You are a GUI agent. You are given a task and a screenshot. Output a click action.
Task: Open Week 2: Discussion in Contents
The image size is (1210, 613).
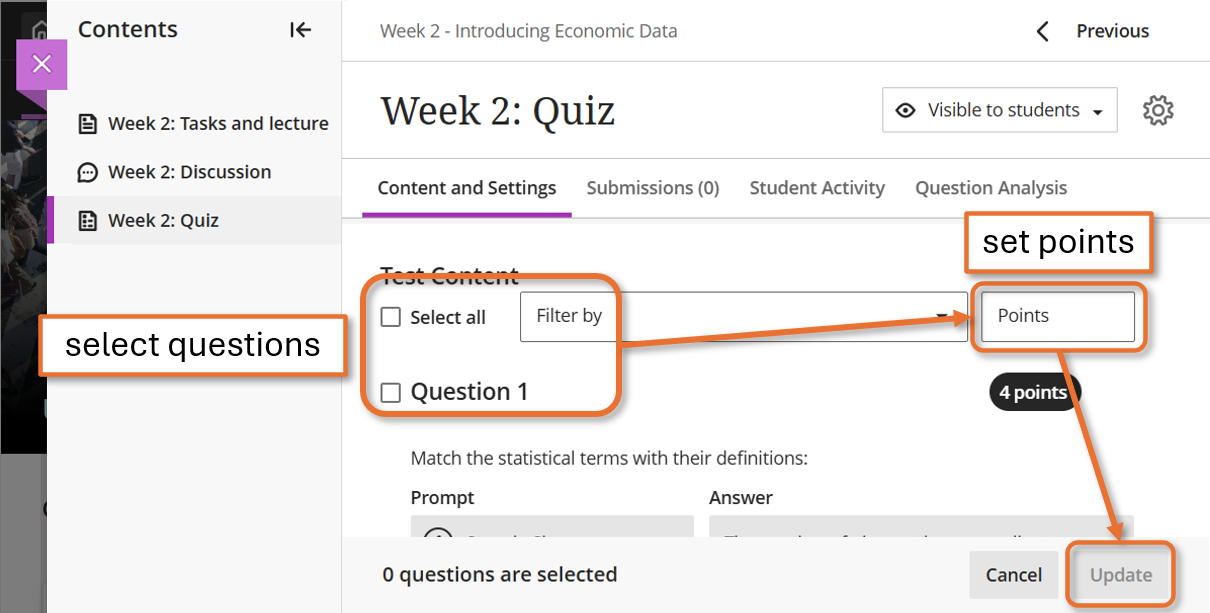click(x=189, y=172)
